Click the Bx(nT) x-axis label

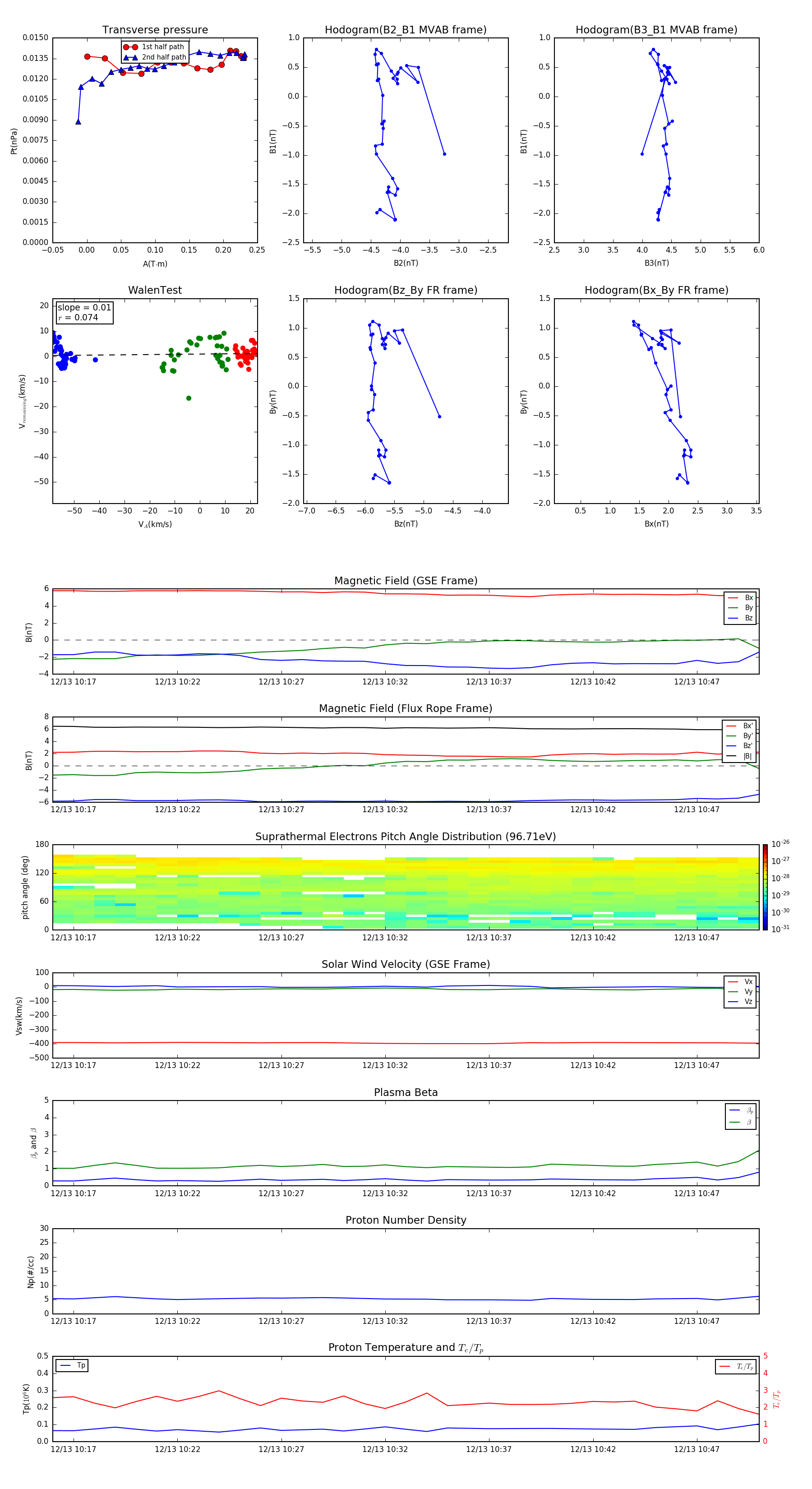[656, 524]
